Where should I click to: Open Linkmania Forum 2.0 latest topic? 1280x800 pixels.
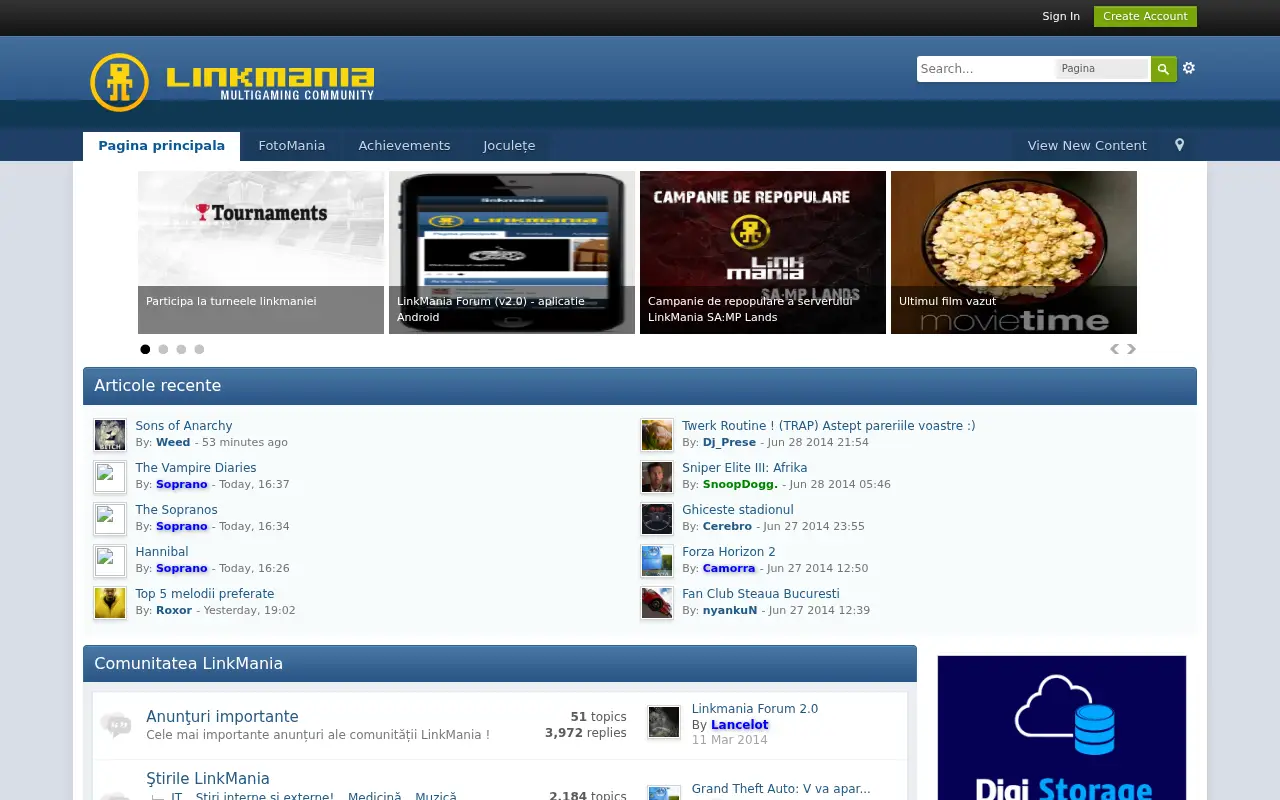(755, 709)
